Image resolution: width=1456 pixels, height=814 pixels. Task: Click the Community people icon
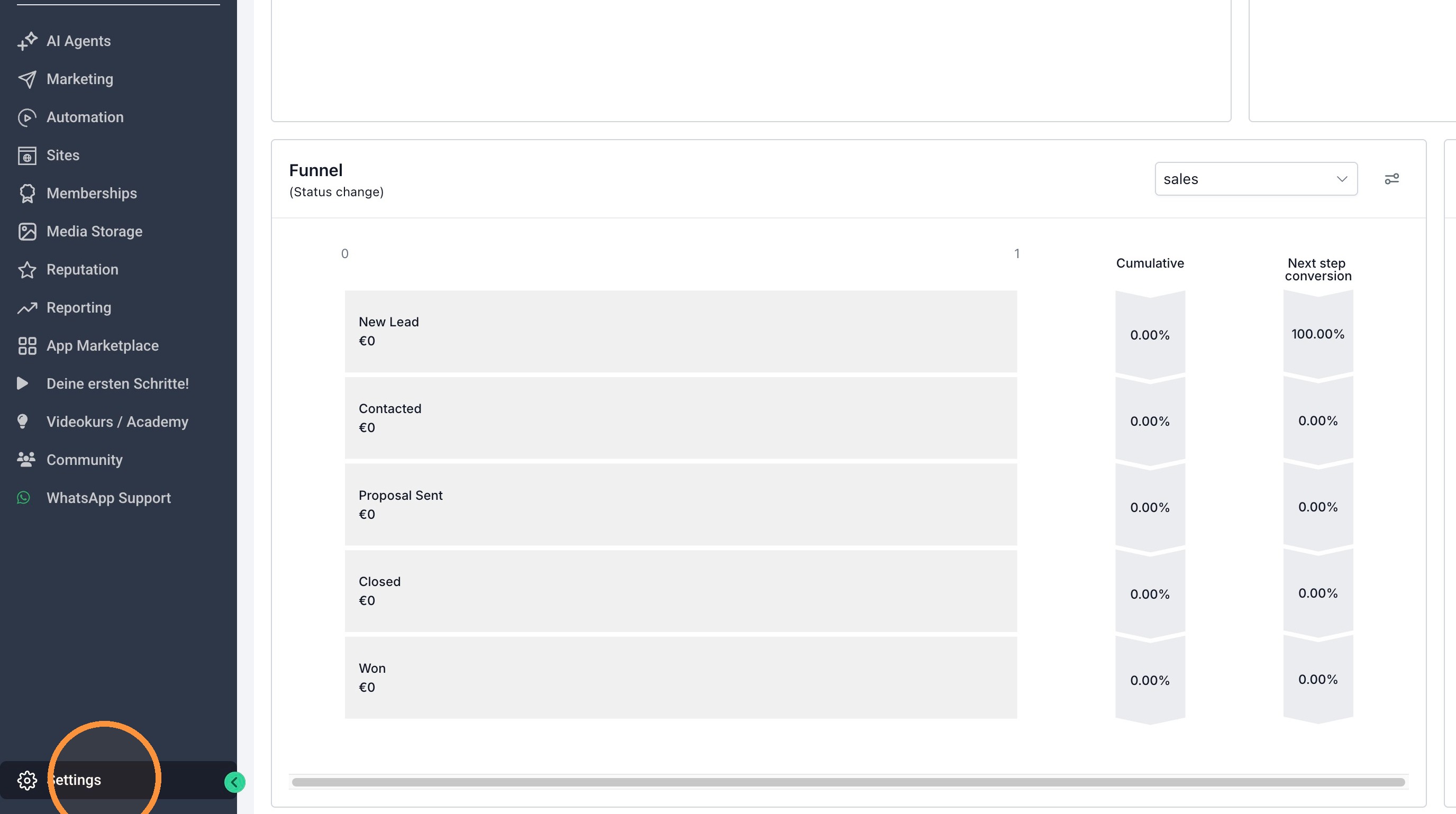pyautogui.click(x=26, y=459)
